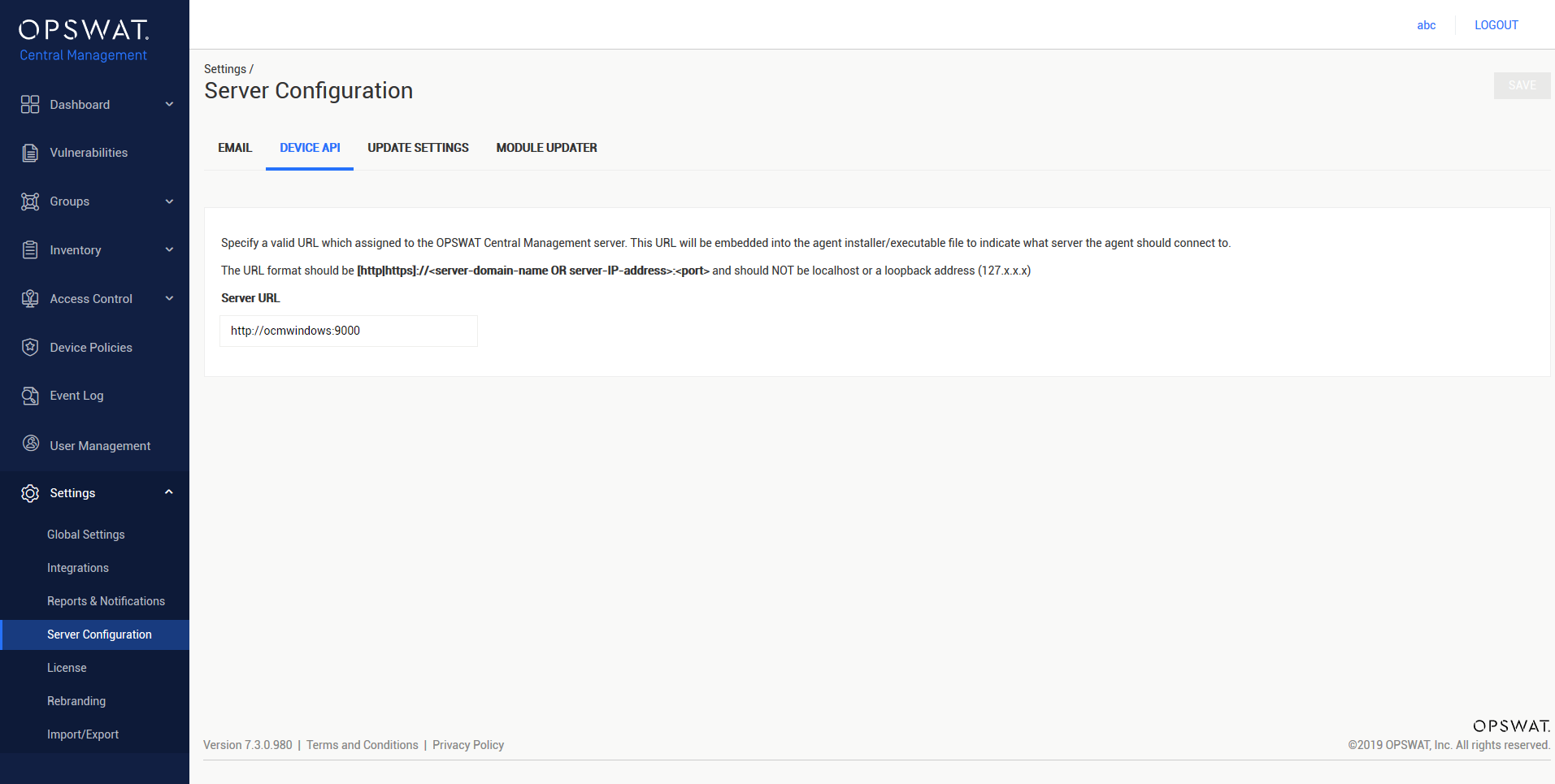Expand the Inventory submenu chevron
Image resolution: width=1555 pixels, height=784 pixels.
coord(169,249)
